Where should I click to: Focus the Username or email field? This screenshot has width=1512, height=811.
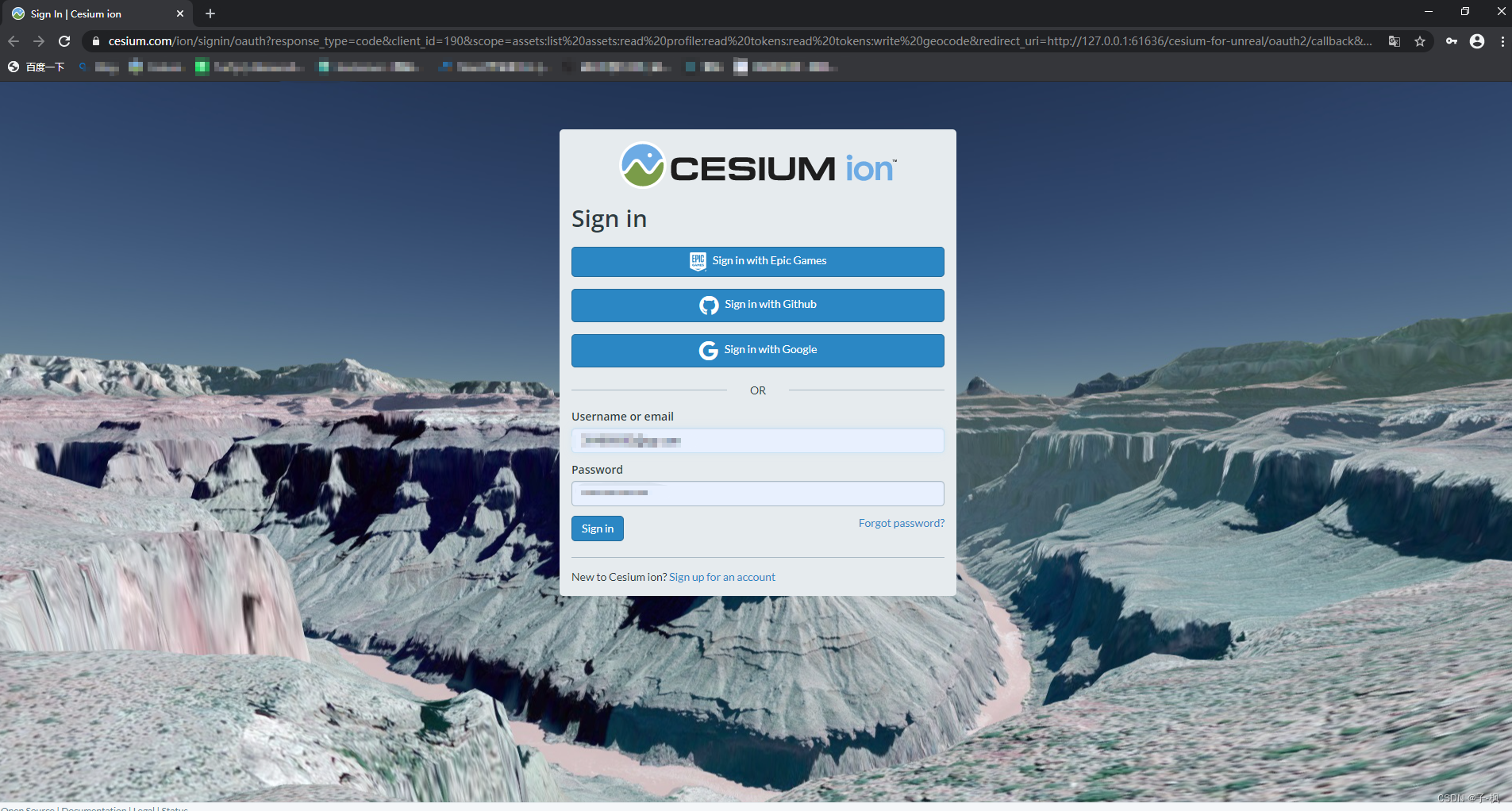pos(758,440)
